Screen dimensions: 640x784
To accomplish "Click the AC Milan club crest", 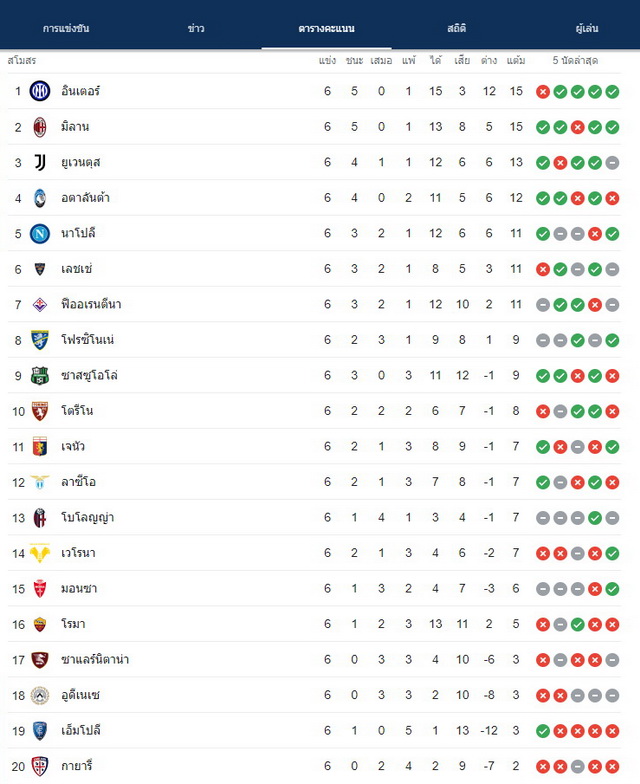I will [40, 127].
